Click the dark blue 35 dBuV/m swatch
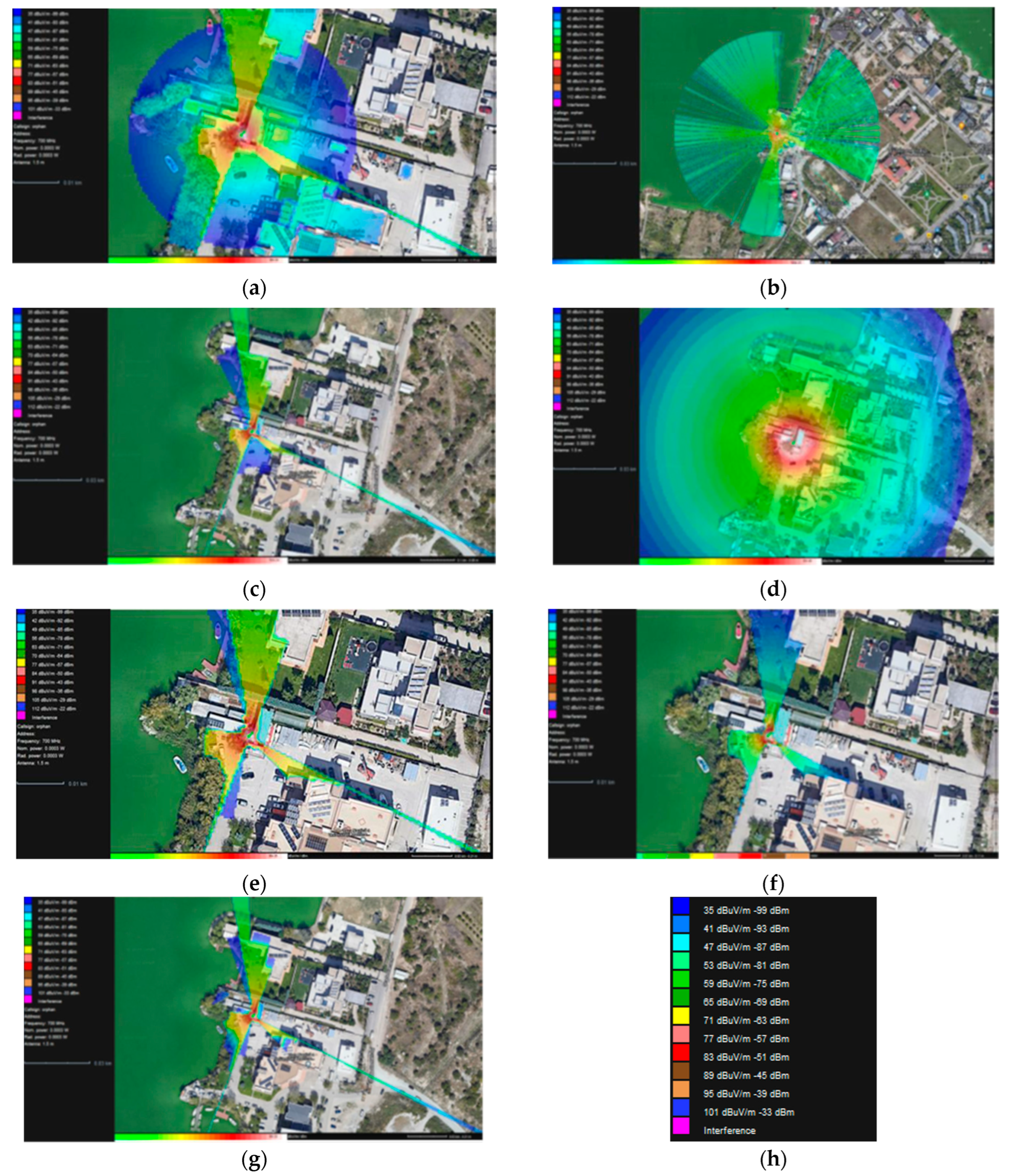This screenshot has width=1010, height=1176. tap(680, 905)
